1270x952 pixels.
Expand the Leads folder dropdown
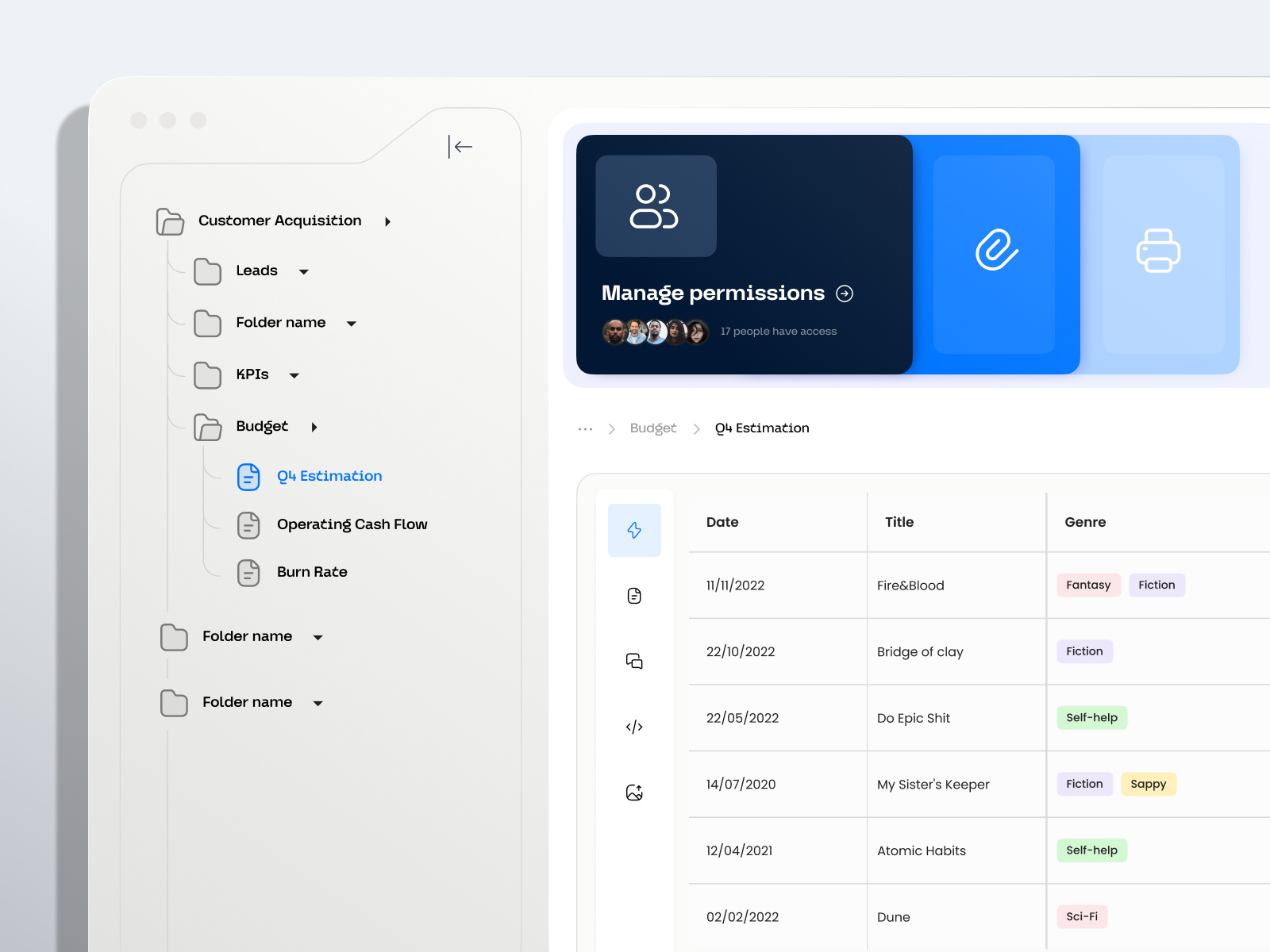[x=304, y=271]
